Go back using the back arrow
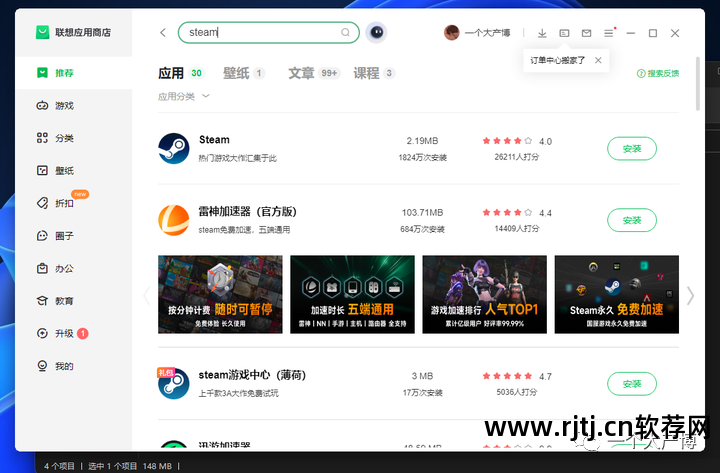The width and height of the screenshot is (720, 473). [163, 33]
